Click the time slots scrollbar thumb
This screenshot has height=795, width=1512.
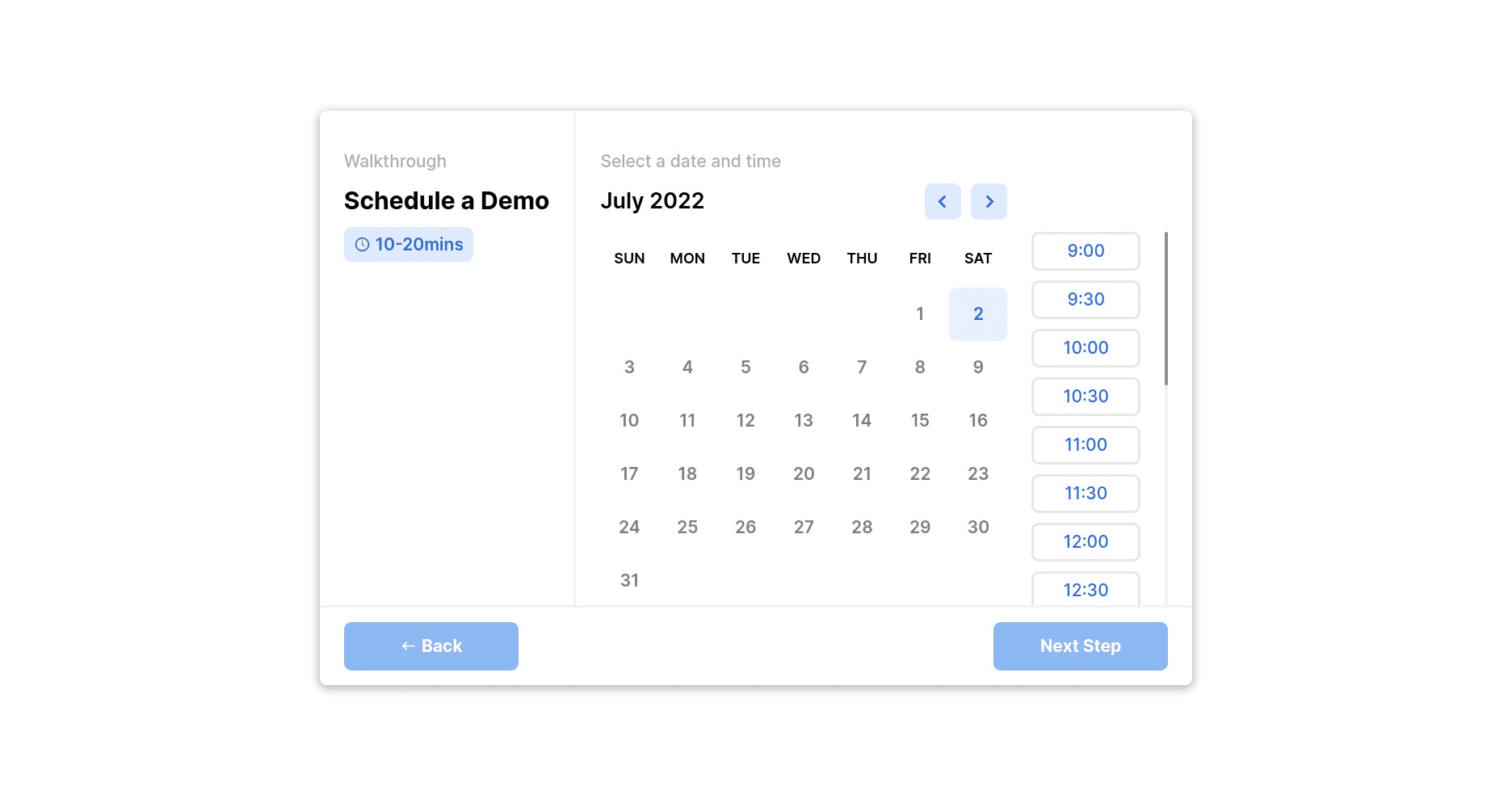click(1166, 309)
